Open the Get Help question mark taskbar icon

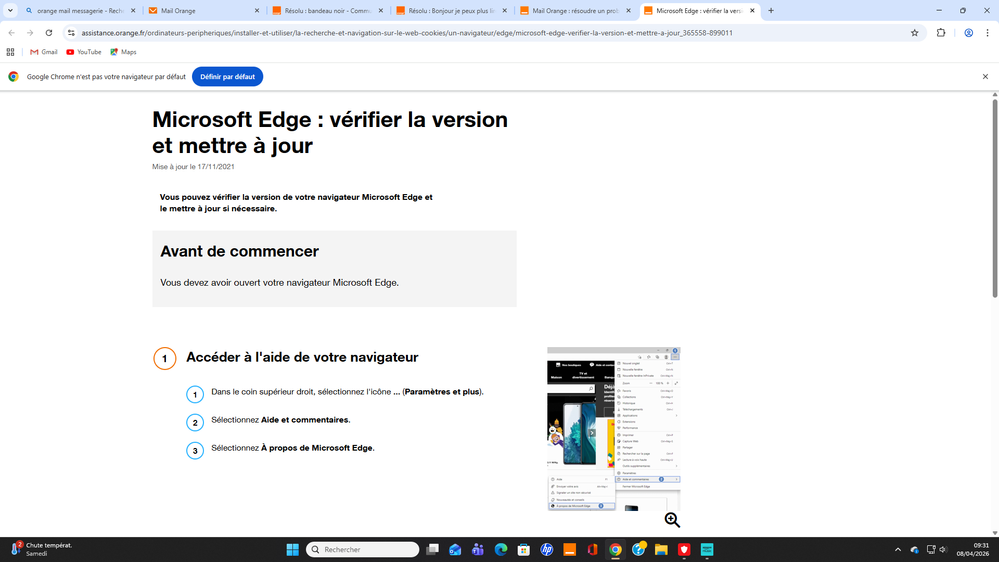point(638,549)
